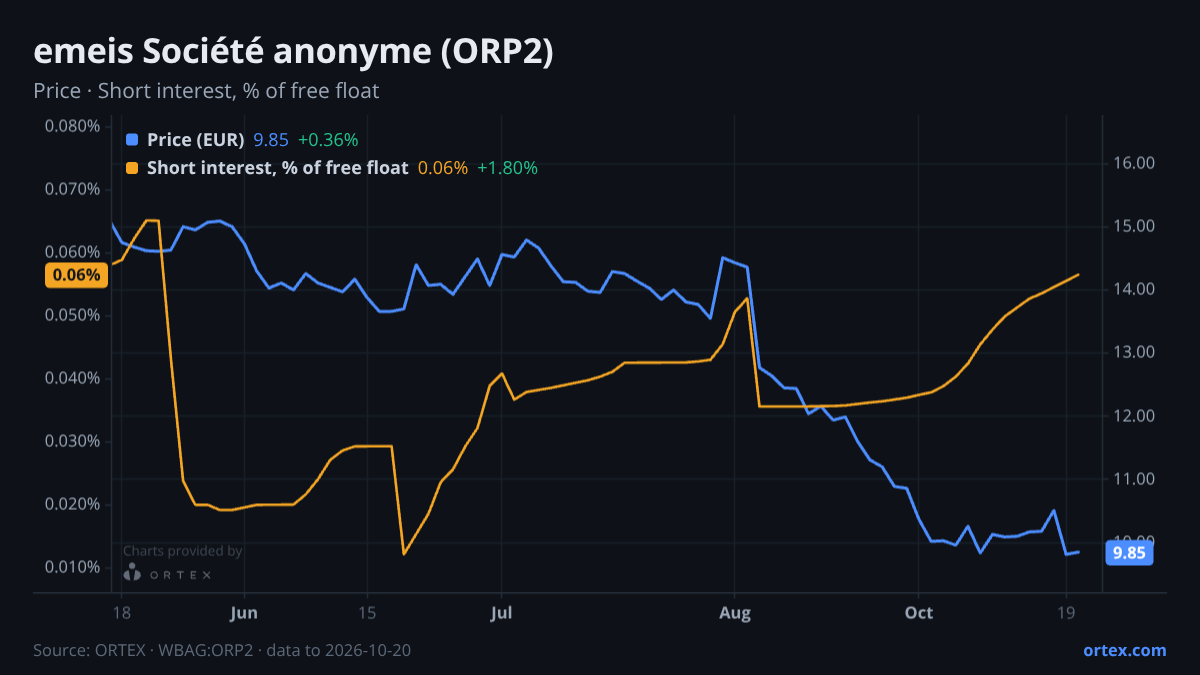This screenshot has height=675, width=1200.
Task: Click the 0.030% left axis label
Action: [x=72, y=441]
